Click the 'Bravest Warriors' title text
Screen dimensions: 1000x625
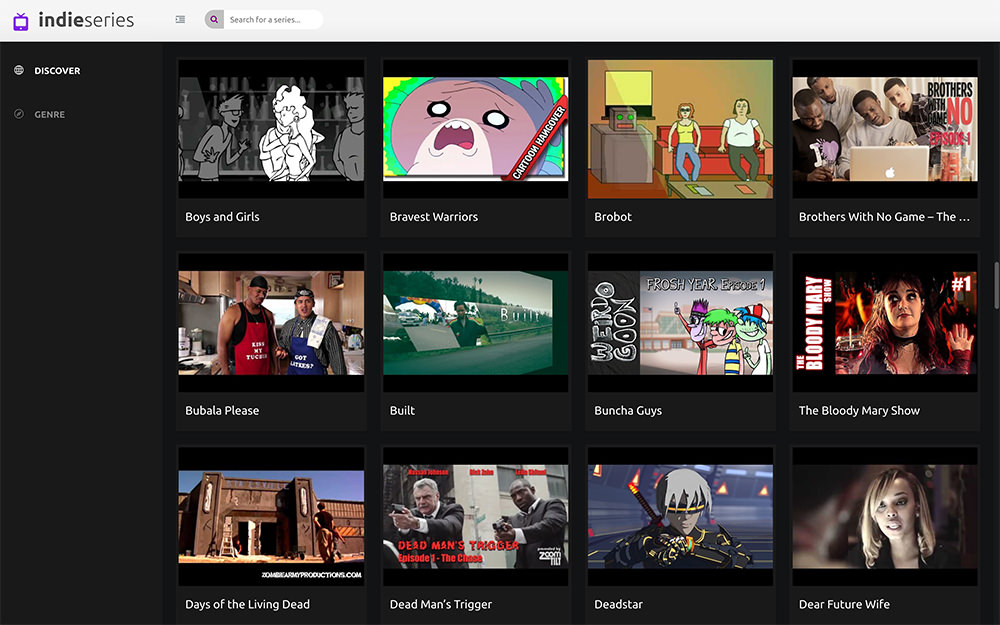[x=434, y=217]
